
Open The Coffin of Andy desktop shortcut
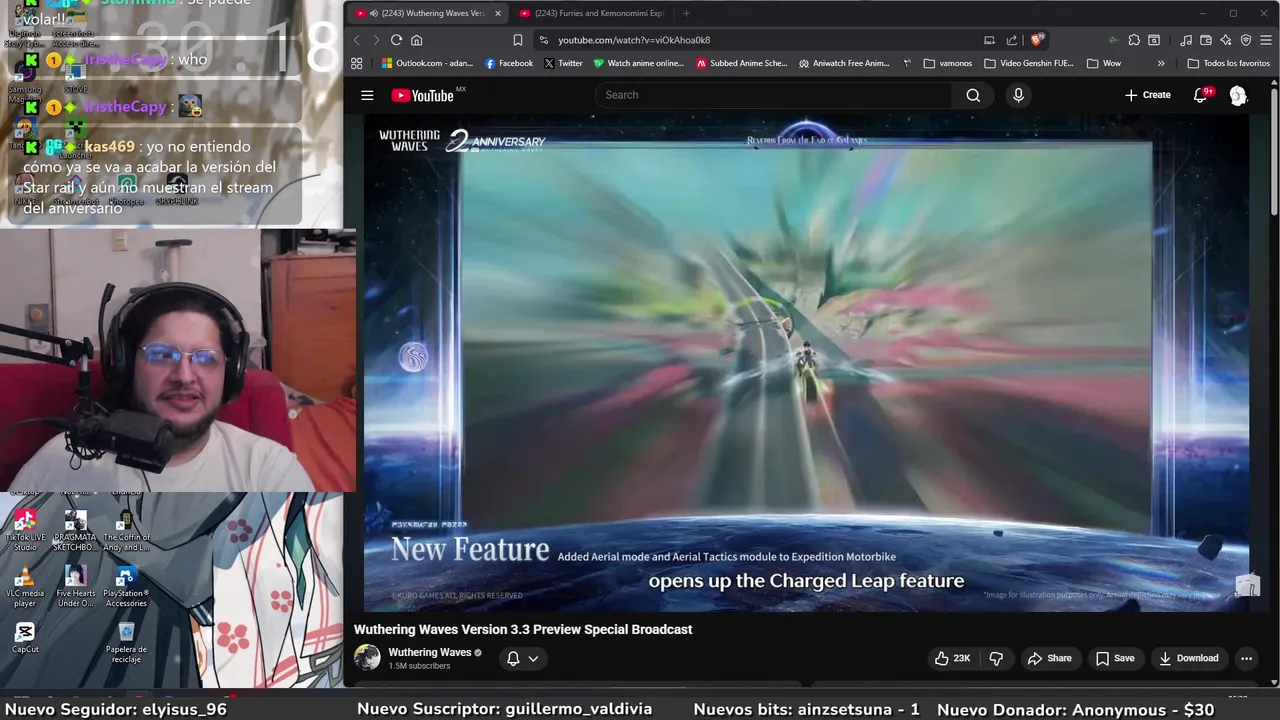tap(126, 531)
